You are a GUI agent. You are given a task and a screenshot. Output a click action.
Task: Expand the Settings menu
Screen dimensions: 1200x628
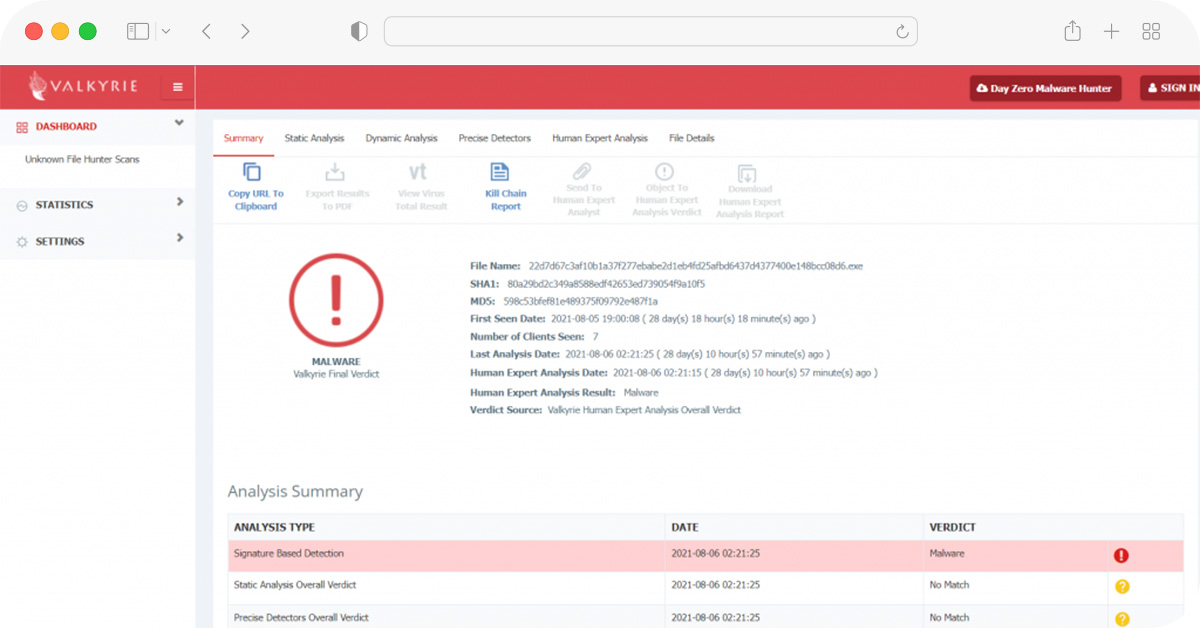pos(180,238)
